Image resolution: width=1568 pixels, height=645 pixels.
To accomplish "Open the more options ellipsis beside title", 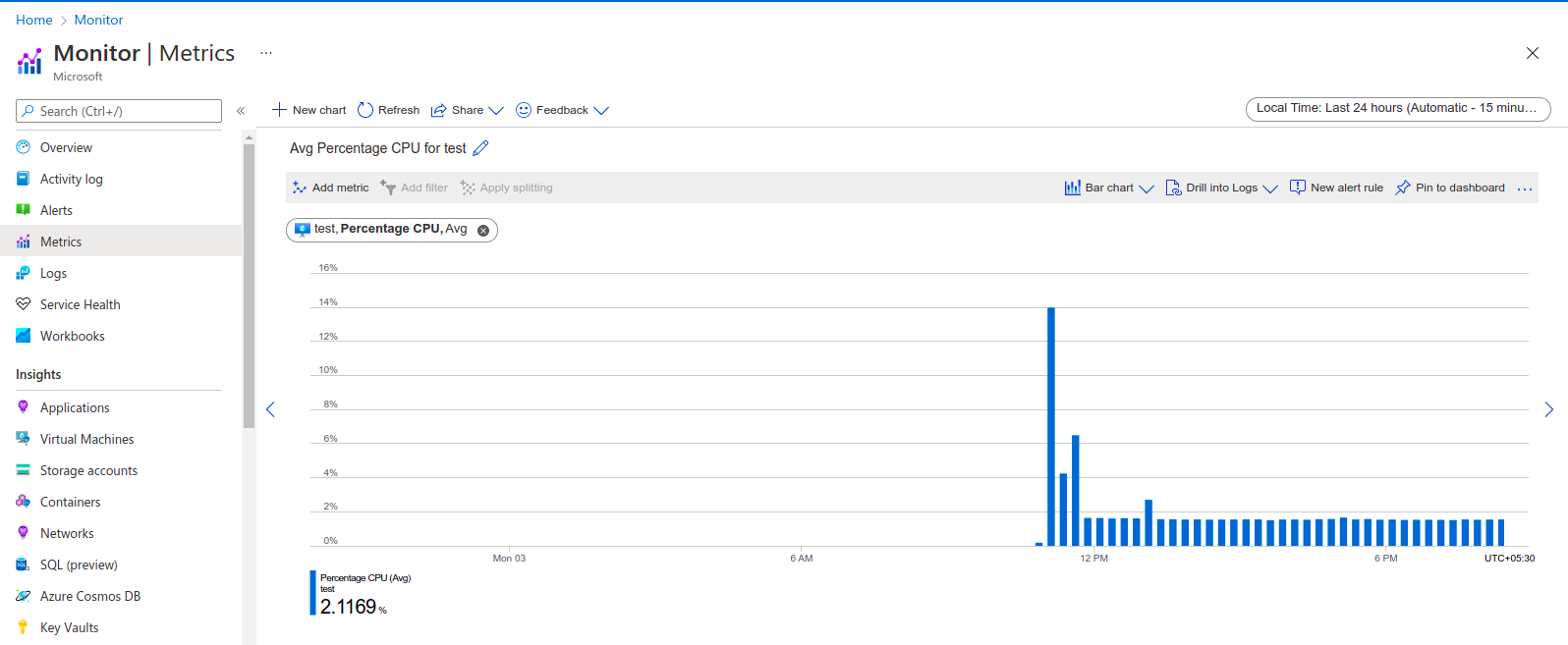I will (x=266, y=53).
